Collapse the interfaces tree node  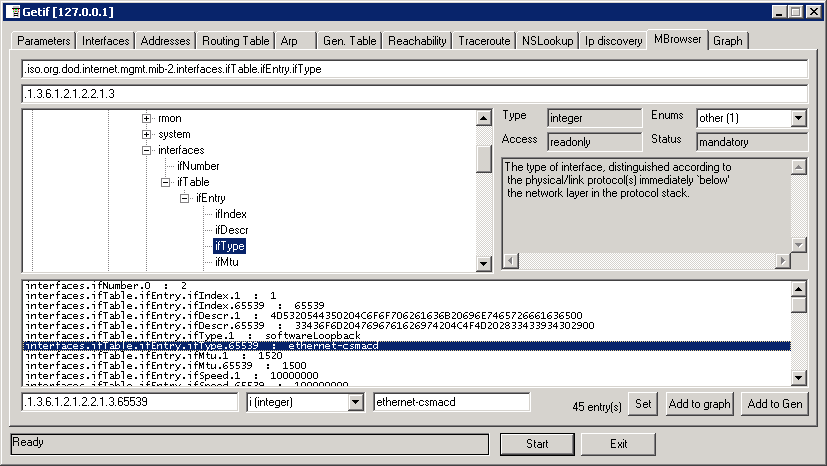pos(146,150)
